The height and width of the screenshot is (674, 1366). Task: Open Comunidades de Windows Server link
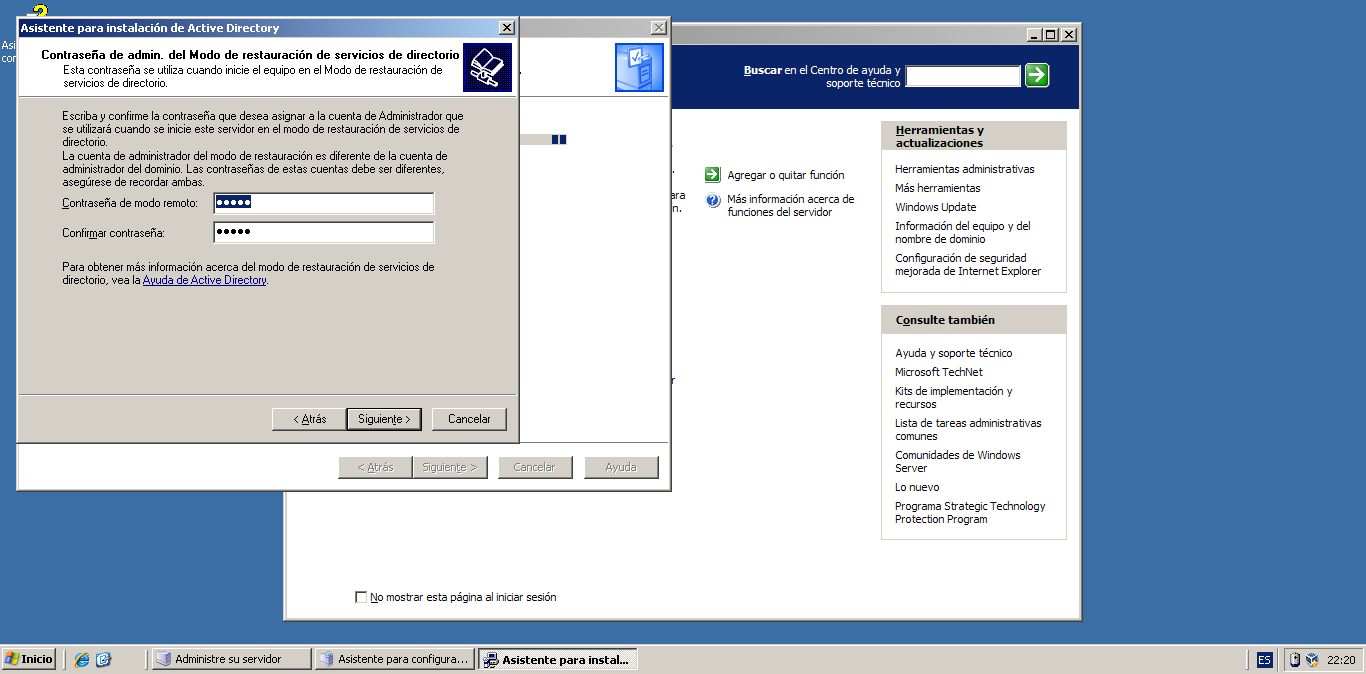[x=958, y=461]
